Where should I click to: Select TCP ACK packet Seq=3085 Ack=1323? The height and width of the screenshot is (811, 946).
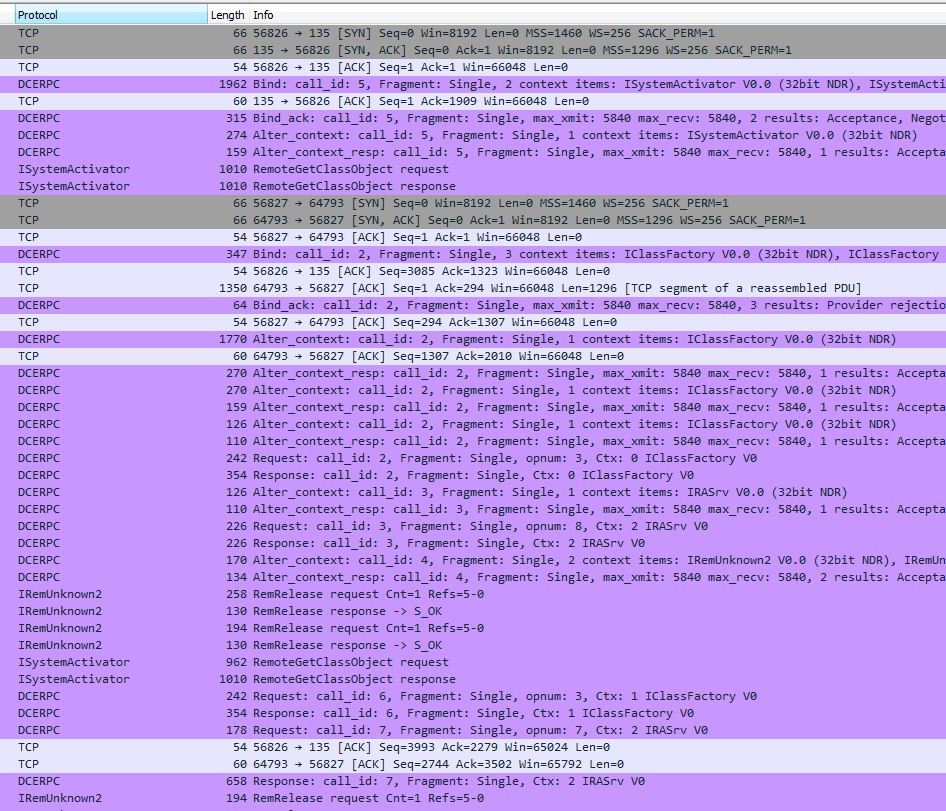tap(473, 271)
